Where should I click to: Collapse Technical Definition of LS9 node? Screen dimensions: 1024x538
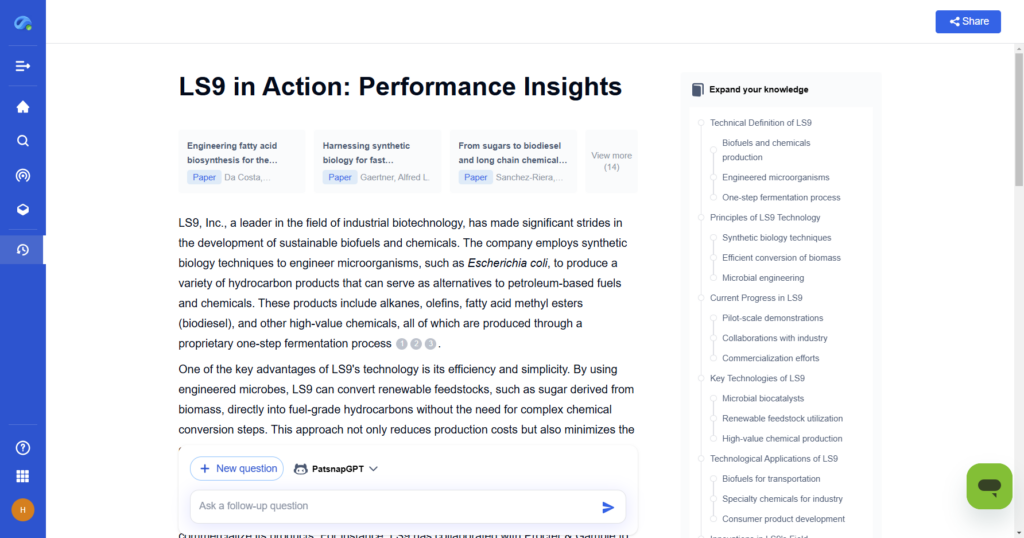[x=701, y=123]
